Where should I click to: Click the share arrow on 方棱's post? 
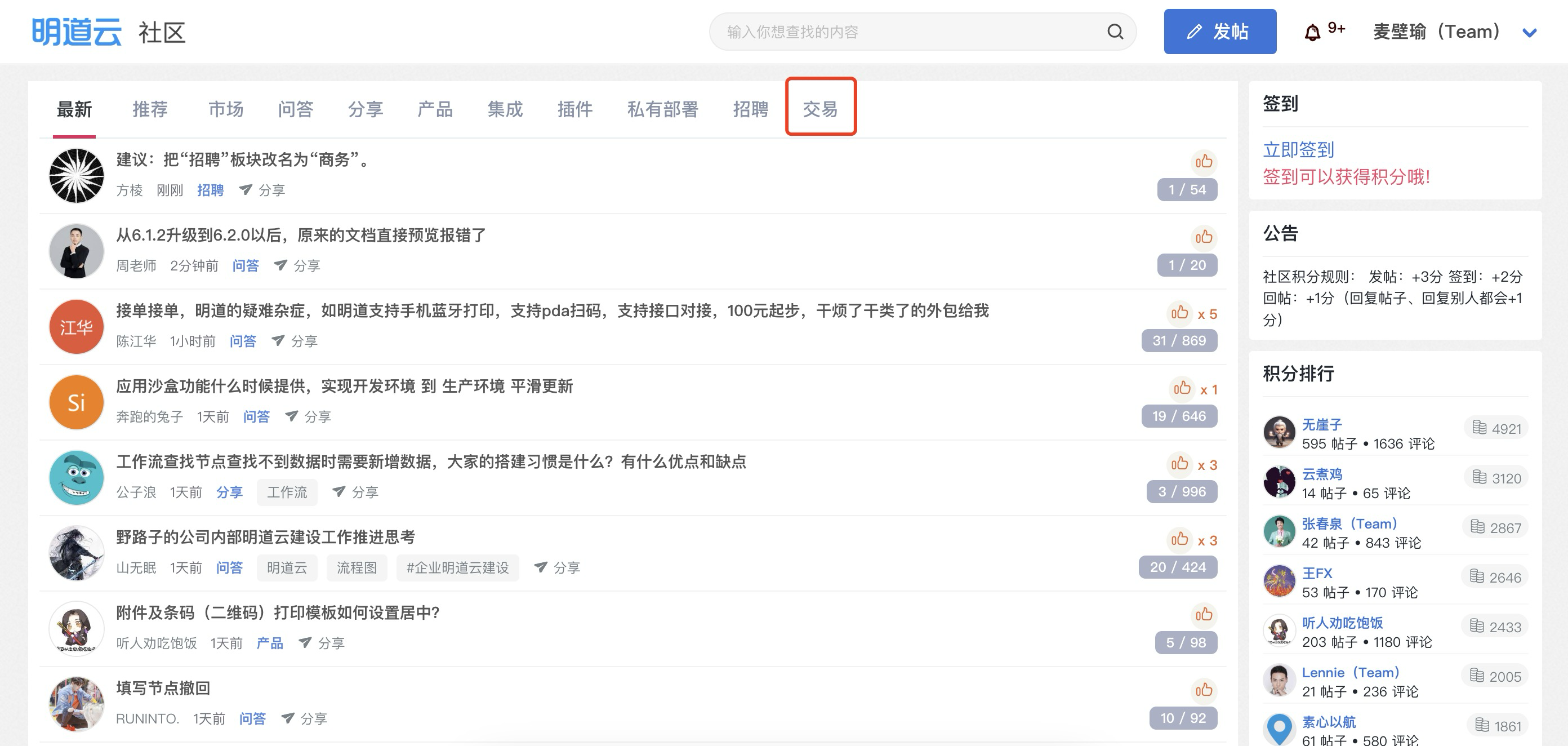pyautogui.click(x=246, y=190)
